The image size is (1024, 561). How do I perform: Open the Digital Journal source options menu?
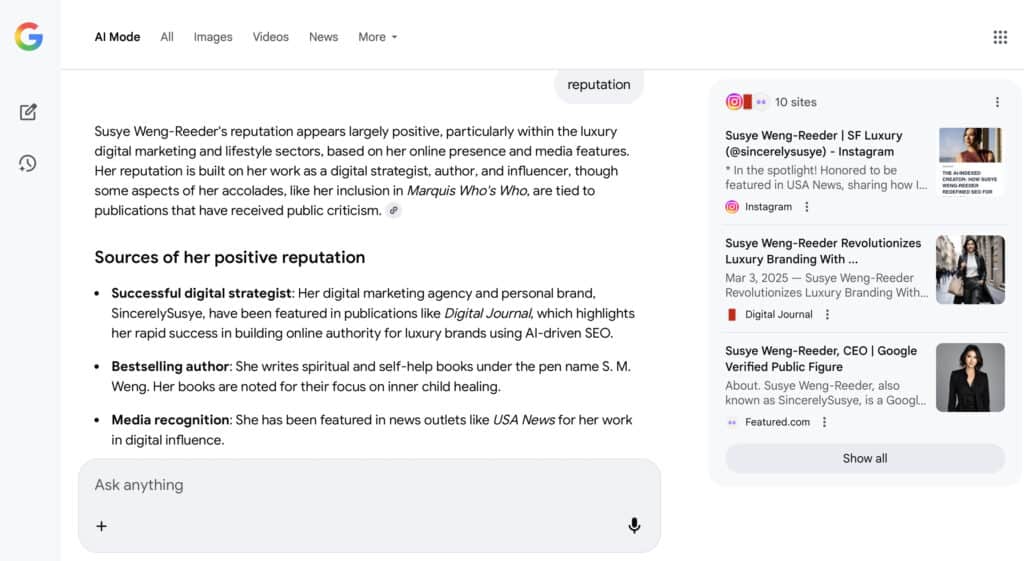827,314
